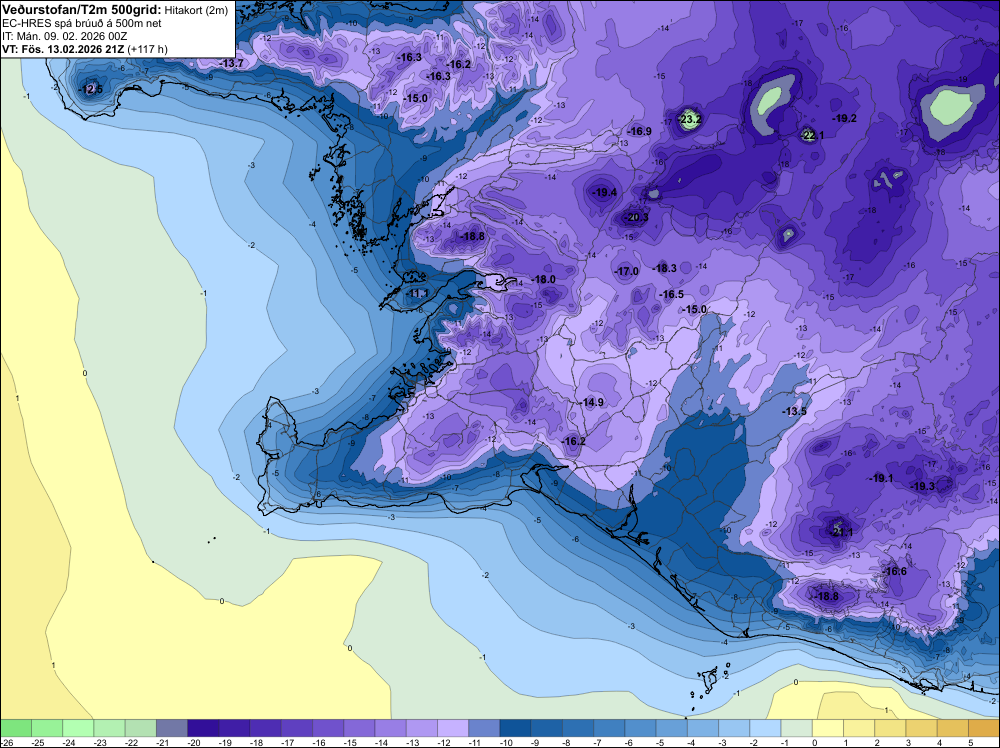The width and height of the screenshot is (1000, 748).
Task: Click the pale yellow 0 swatch in color scale
Action: [x=828, y=728]
